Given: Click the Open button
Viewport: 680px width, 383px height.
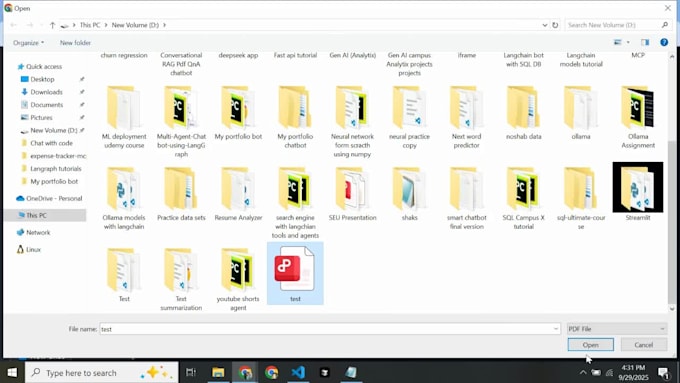Looking at the screenshot, I should [590, 345].
